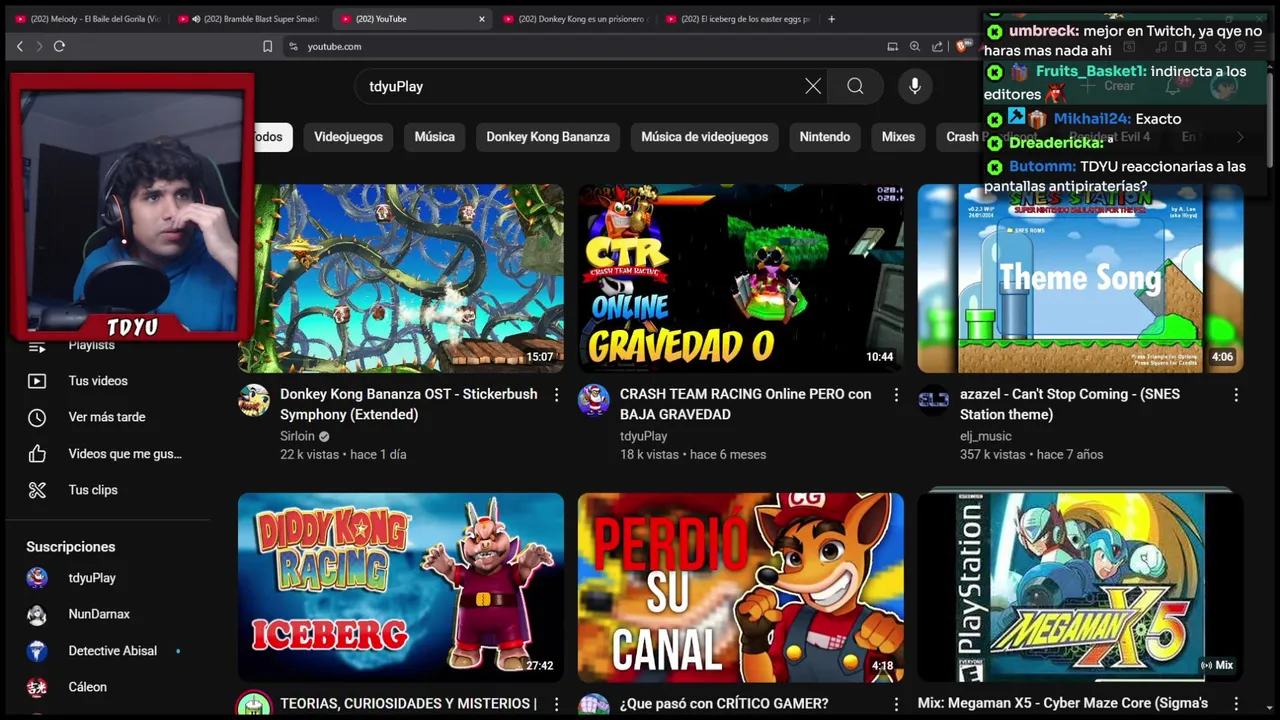
Task: Visit the elj_music channel link
Action: click(x=986, y=436)
